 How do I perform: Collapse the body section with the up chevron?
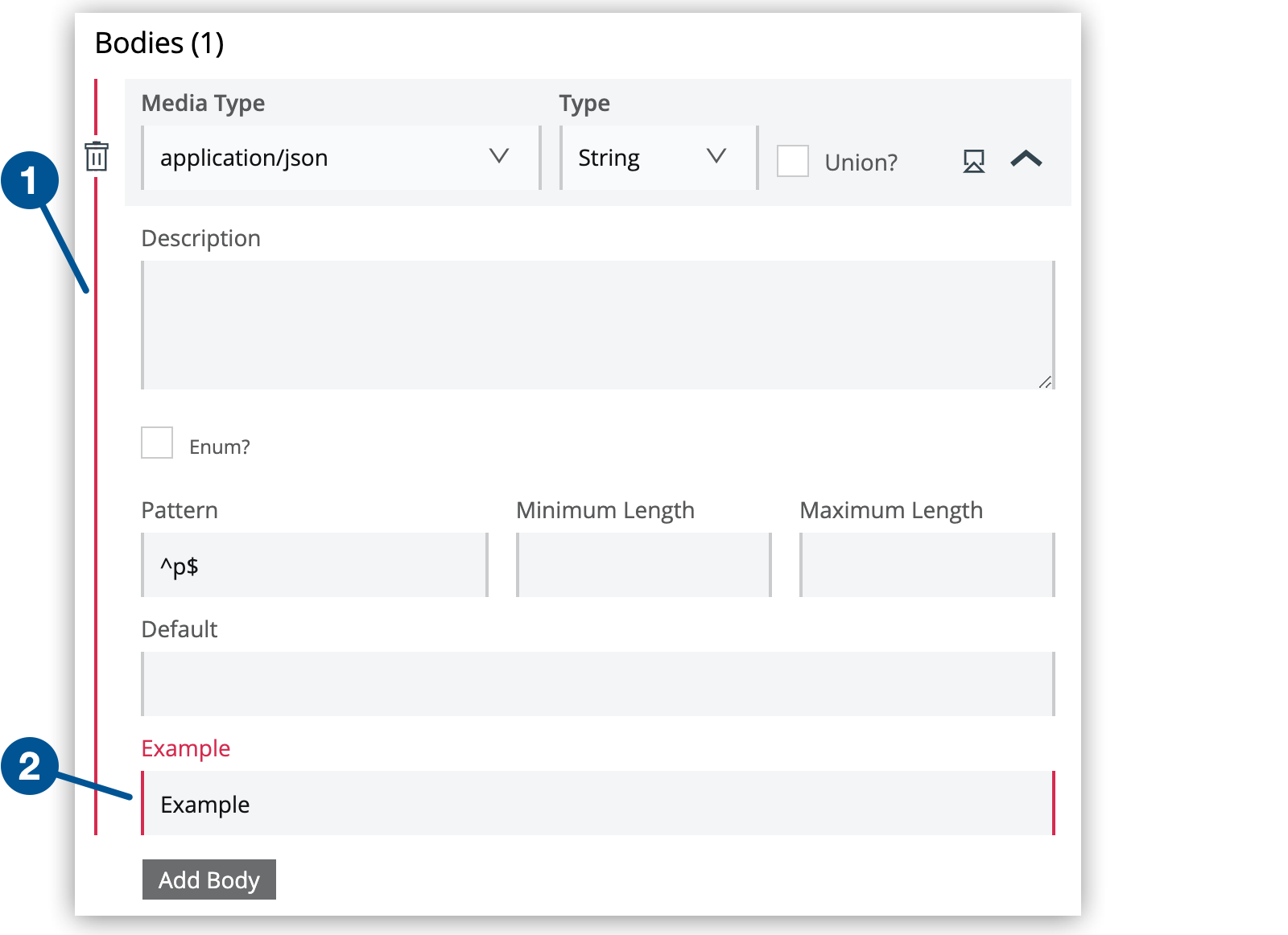click(x=1026, y=159)
